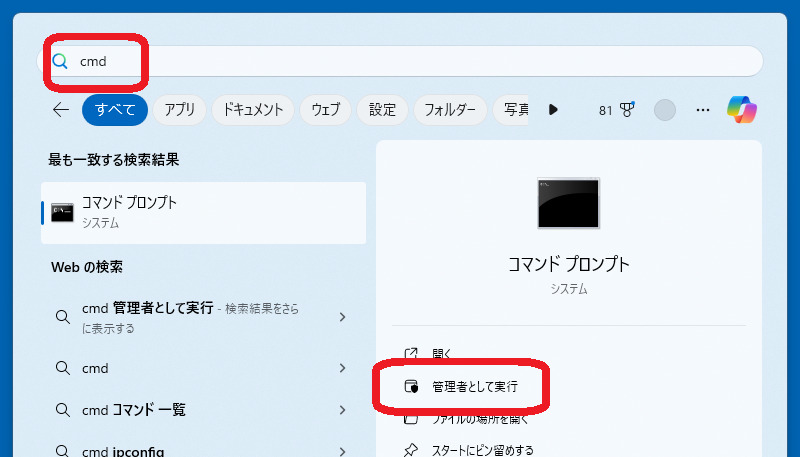Click the cmd search input field
The image size is (800, 457).
point(400,61)
